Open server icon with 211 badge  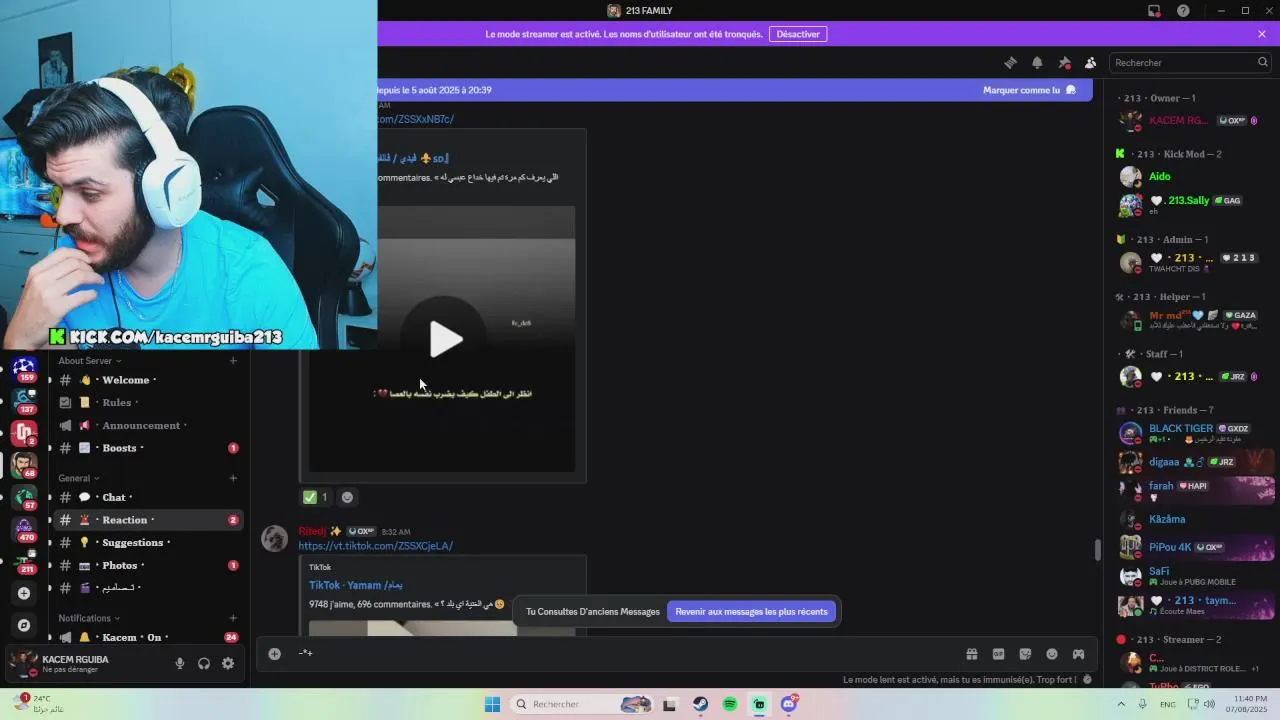pos(24,560)
